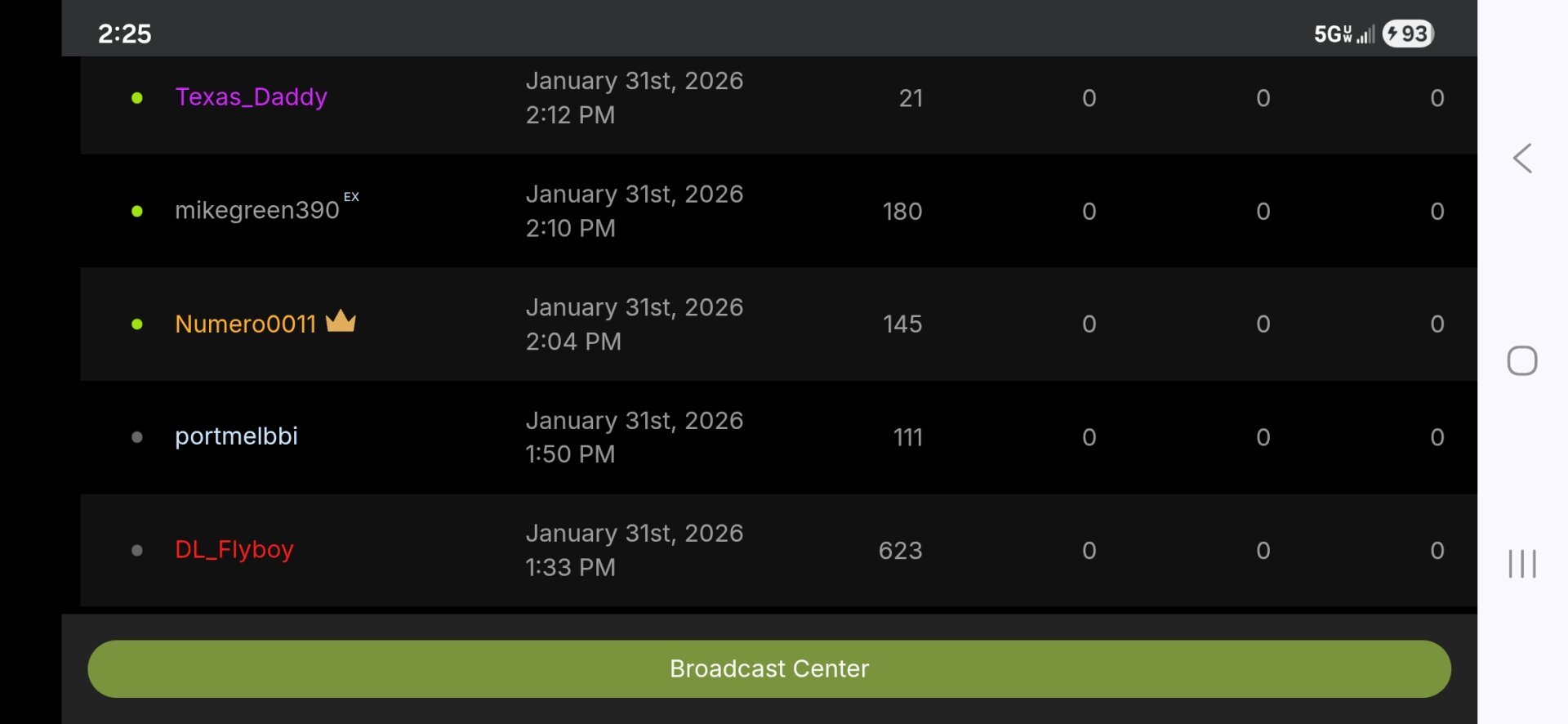Tap the 2:25 clock in status bar

pyautogui.click(x=124, y=34)
